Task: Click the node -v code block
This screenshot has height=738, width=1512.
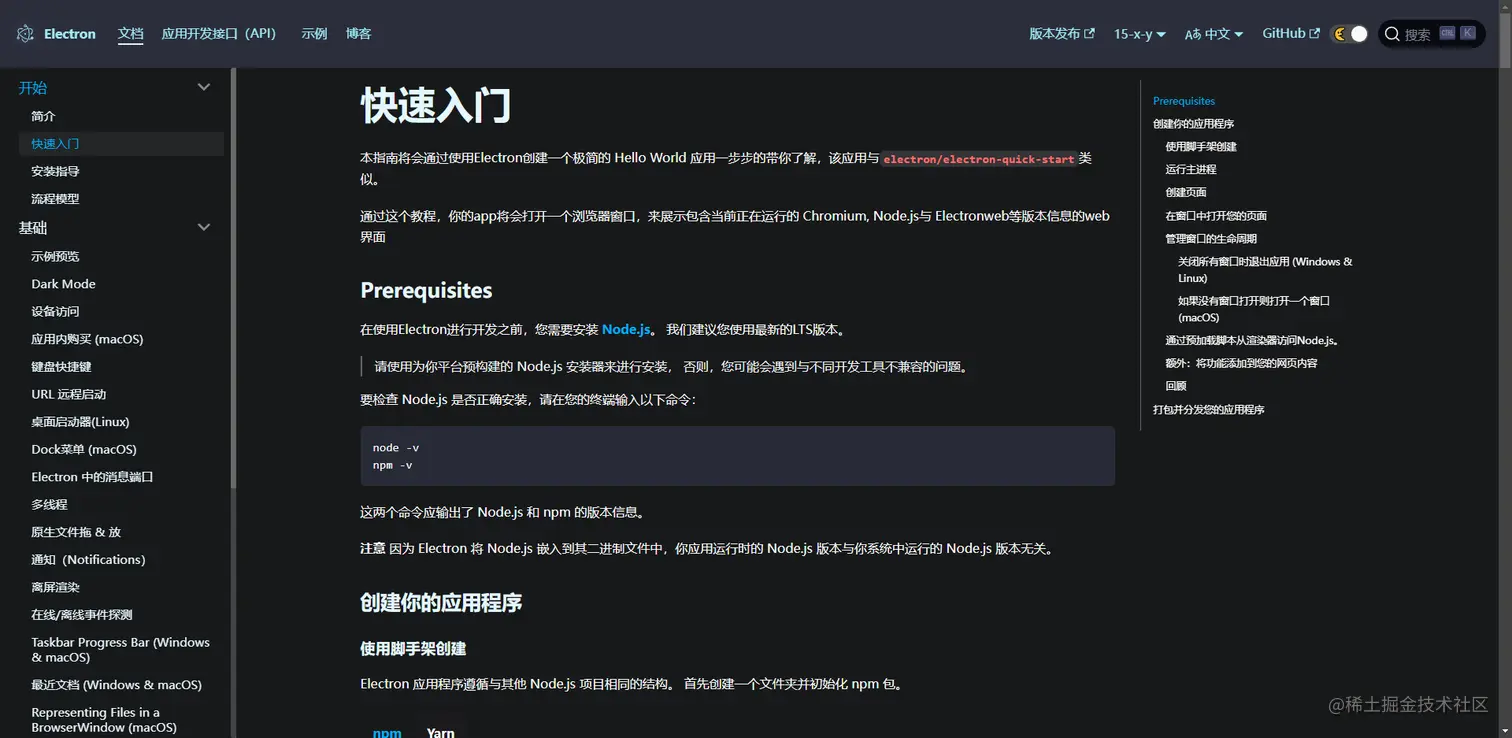Action: coord(737,456)
